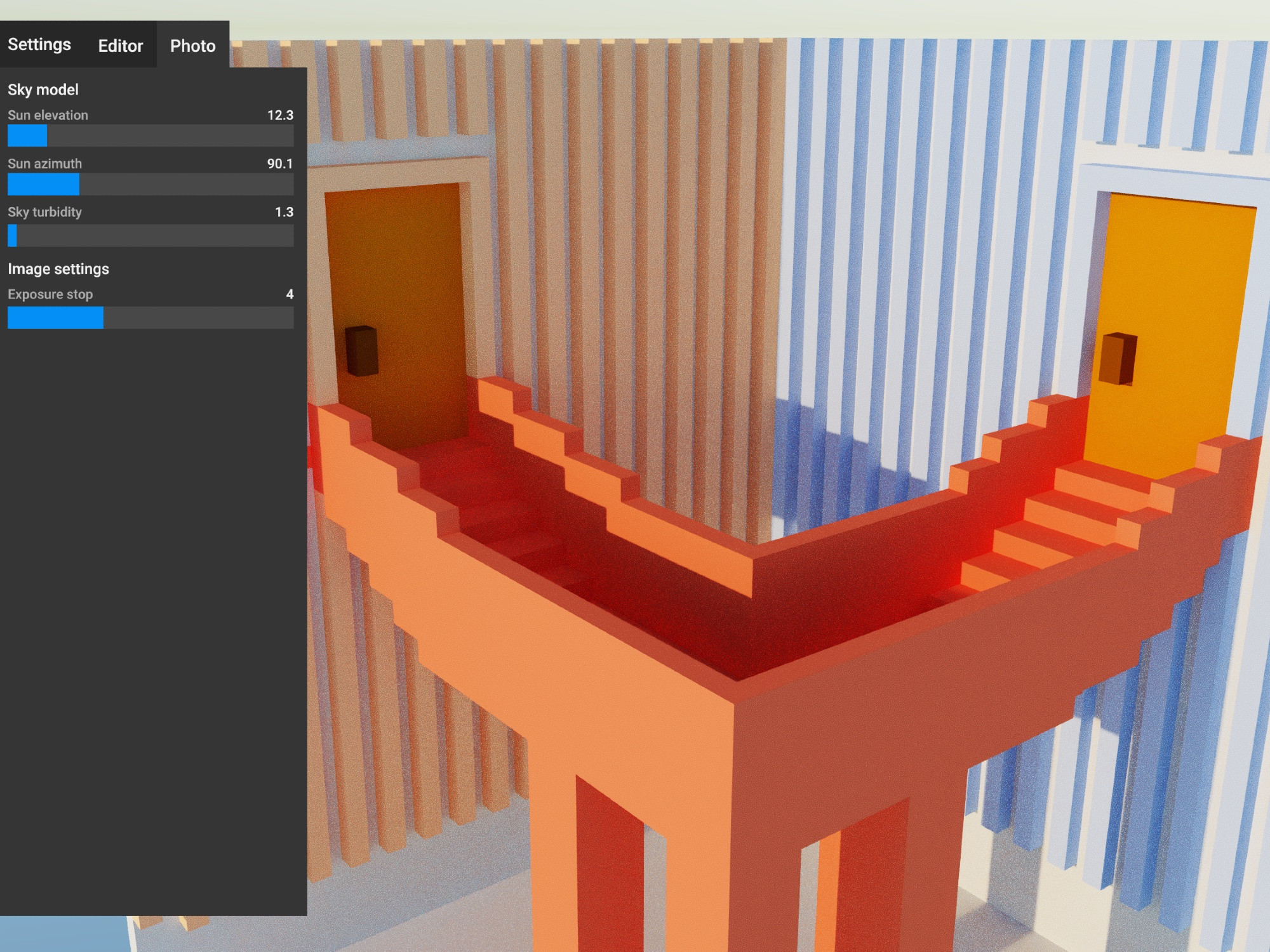The image size is (1270, 952).
Task: Click the Sun elevation label
Action: point(48,115)
